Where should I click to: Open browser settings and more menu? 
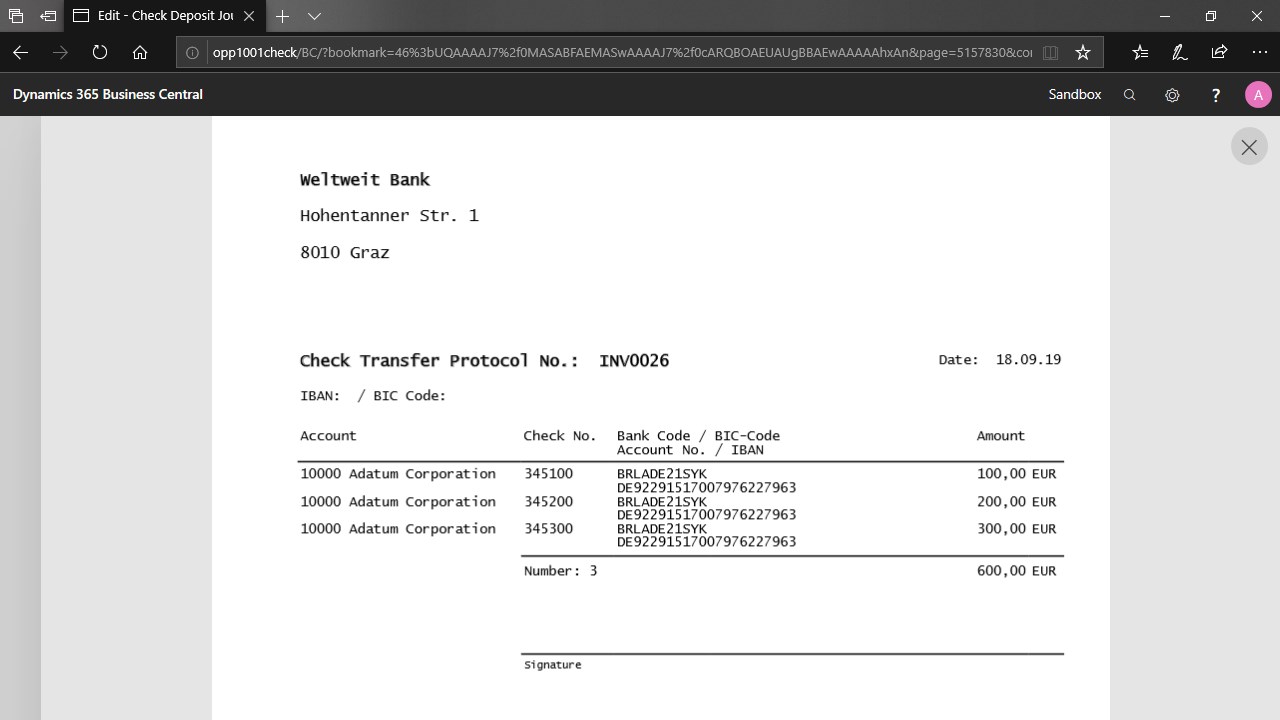tap(1259, 52)
